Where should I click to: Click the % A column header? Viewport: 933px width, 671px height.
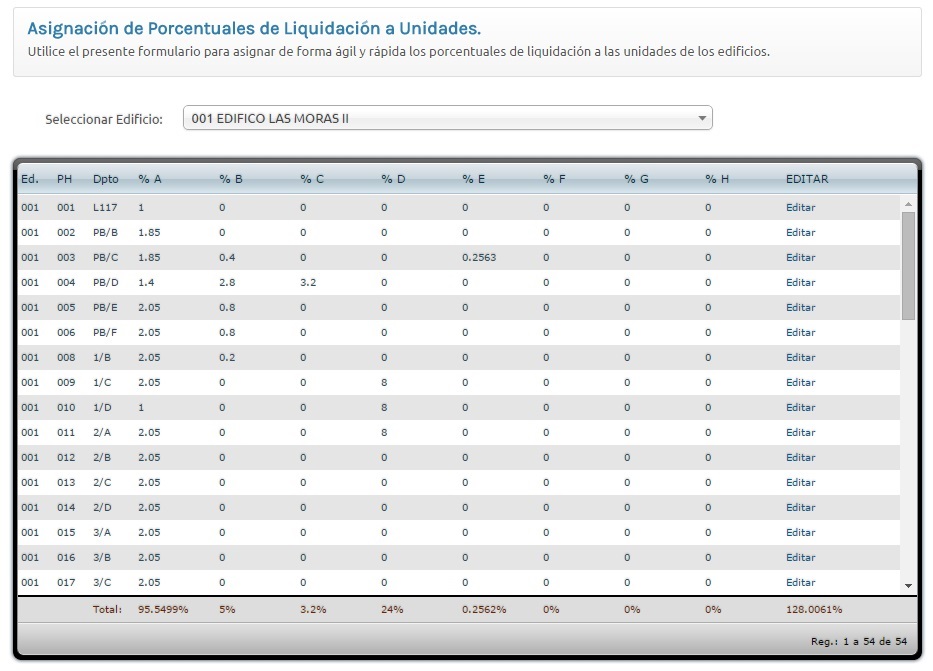coord(149,179)
